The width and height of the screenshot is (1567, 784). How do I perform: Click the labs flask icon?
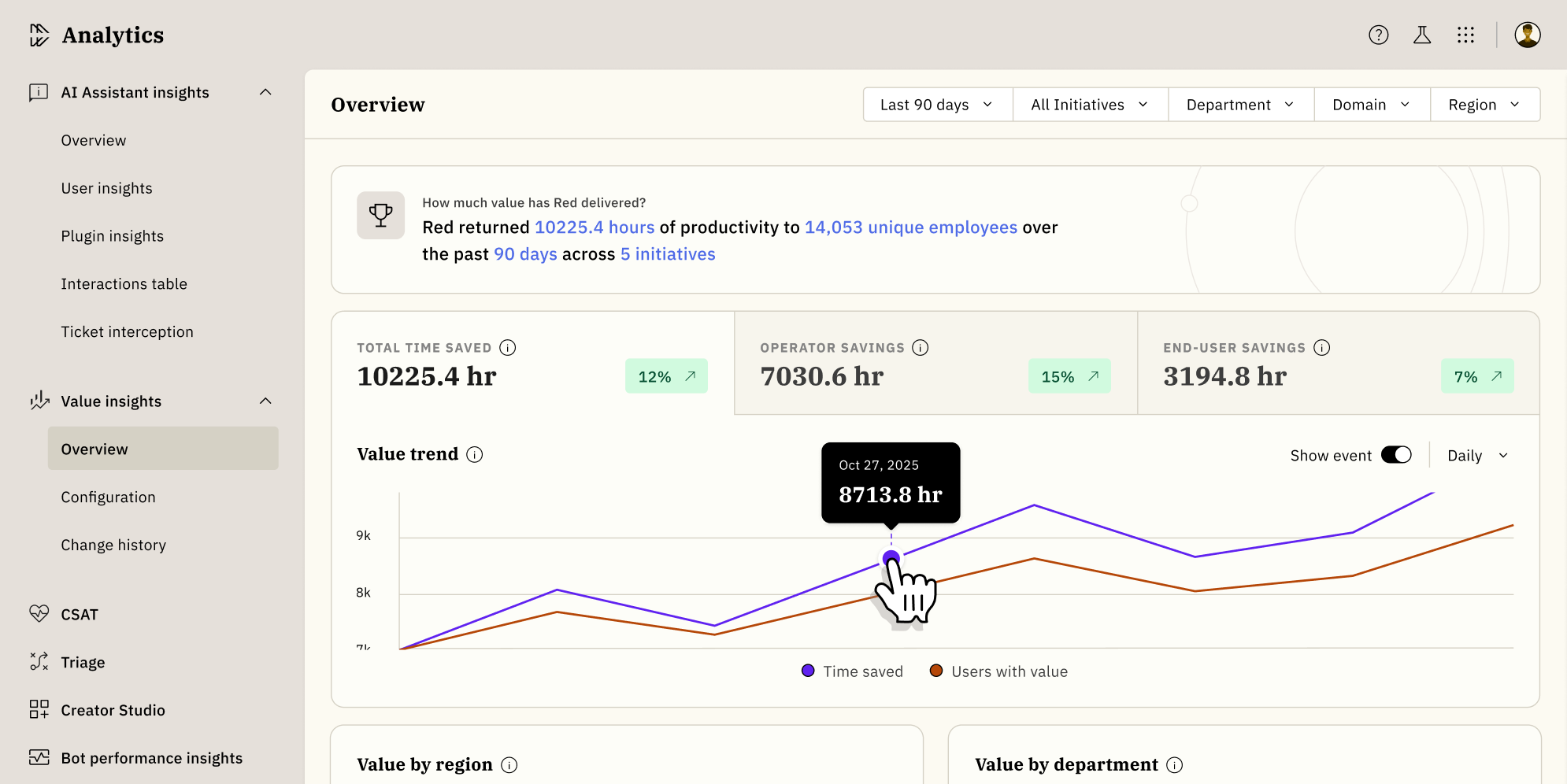(1421, 35)
